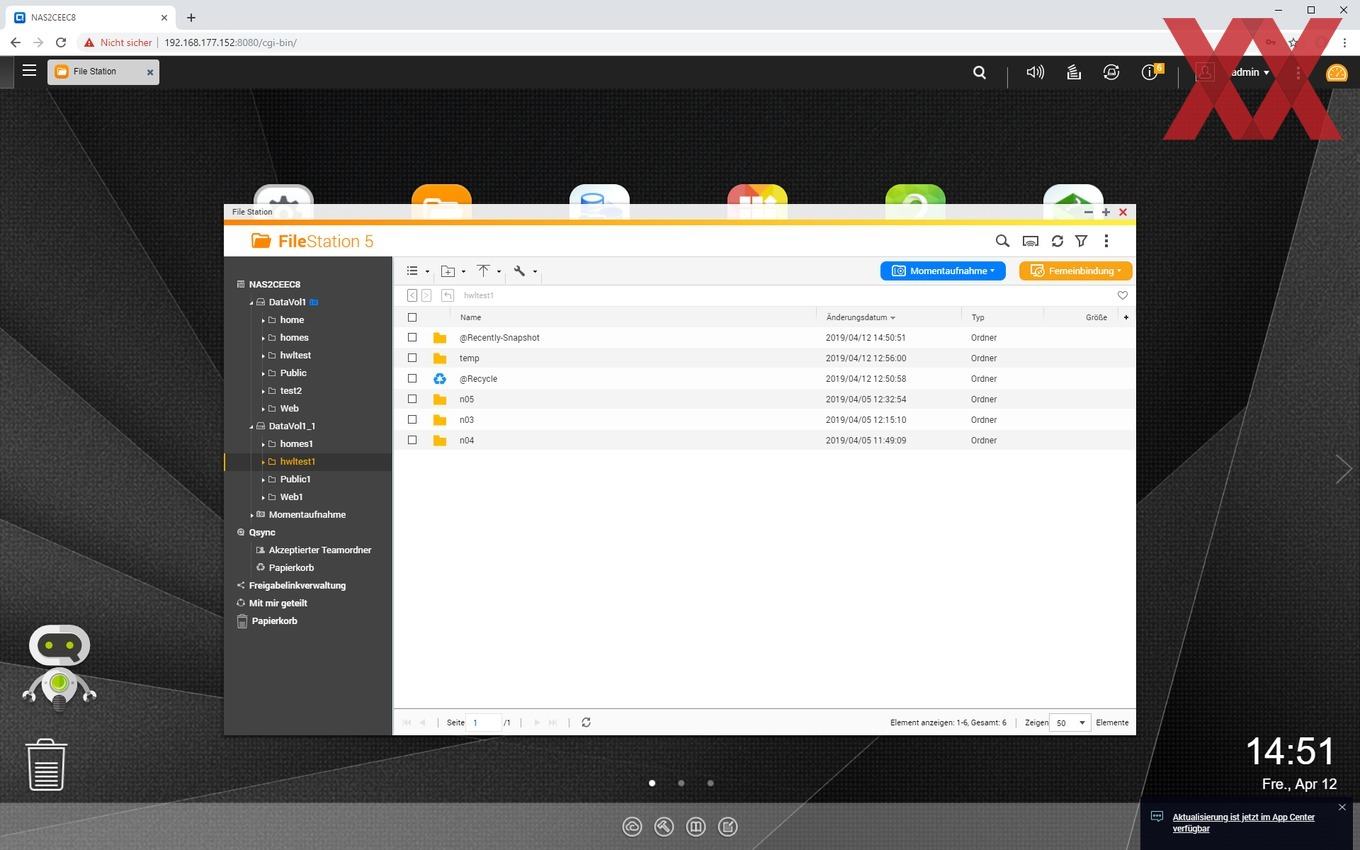Screen dimensions: 1360x850
Task: Dismiss the App Center update notification
Action: (1342, 807)
